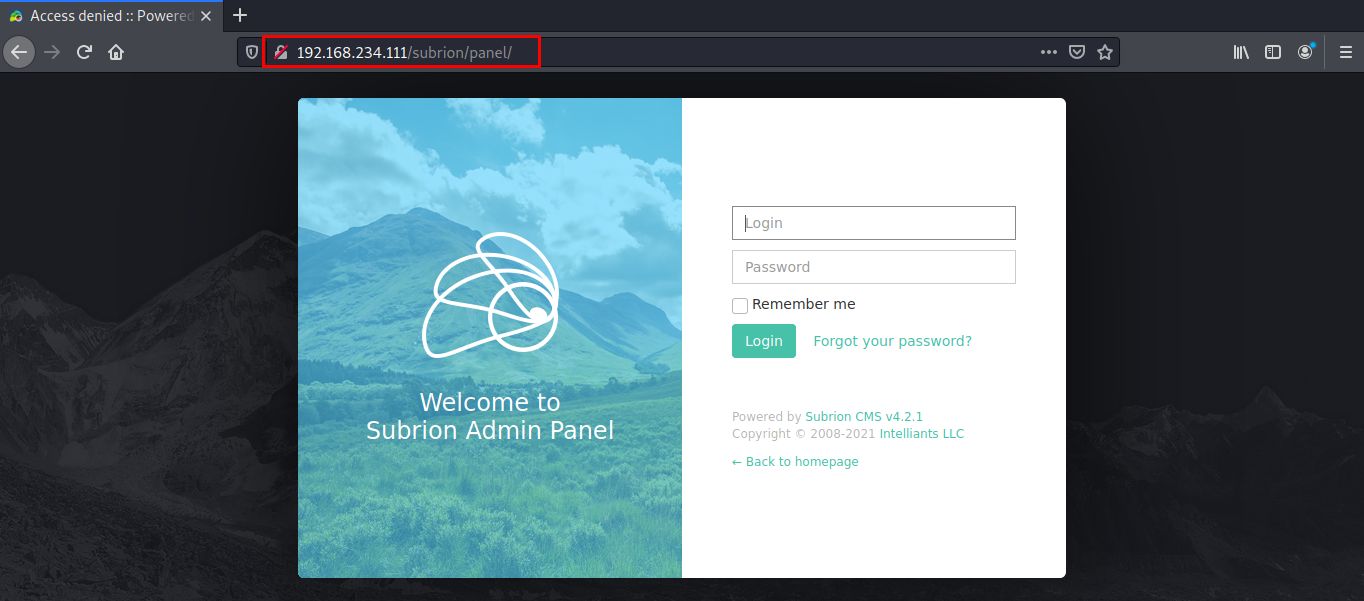
Task: Click the shield tracking protection icon
Action: pyautogui.click(x=251, y=52)
